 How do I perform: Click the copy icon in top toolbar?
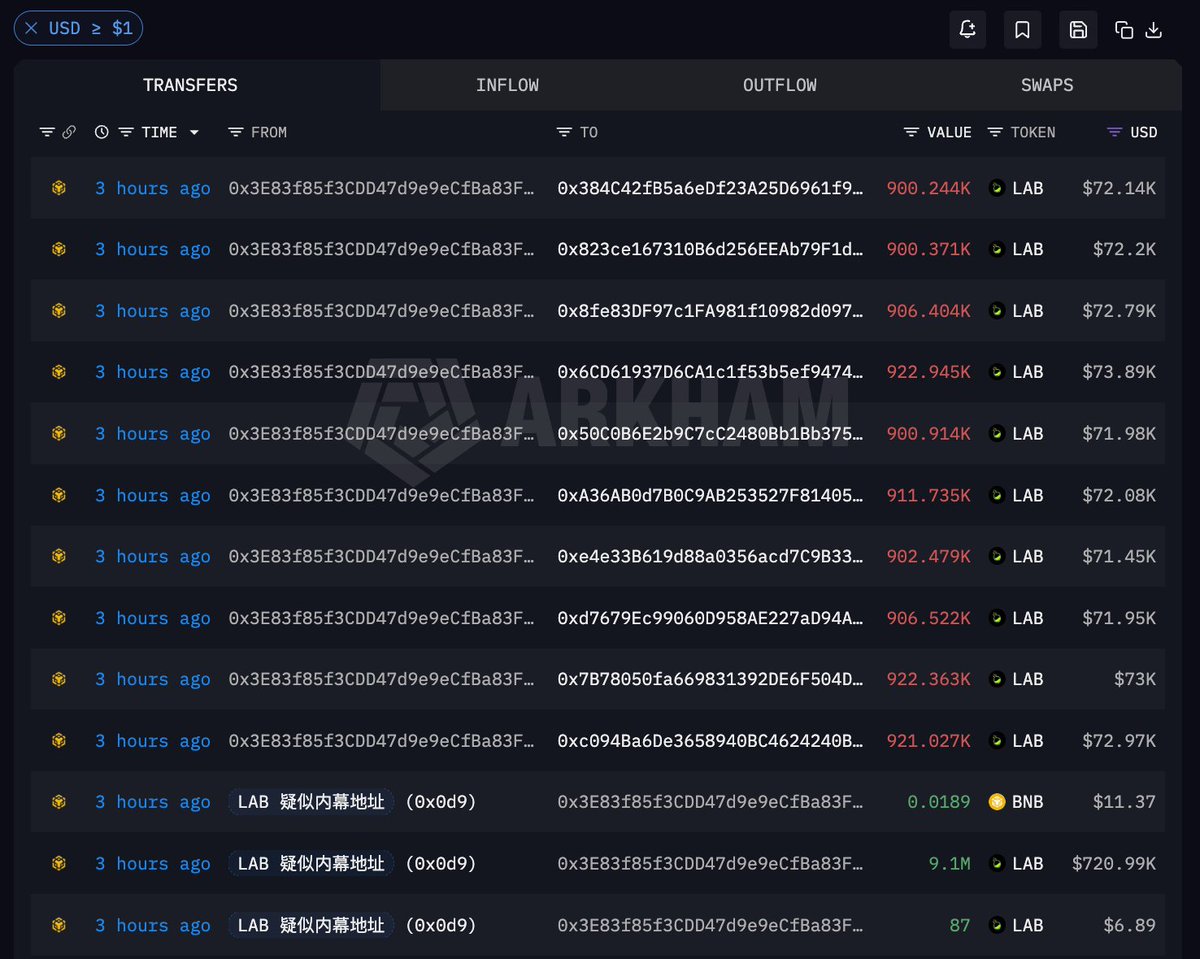coord(1124,30)
